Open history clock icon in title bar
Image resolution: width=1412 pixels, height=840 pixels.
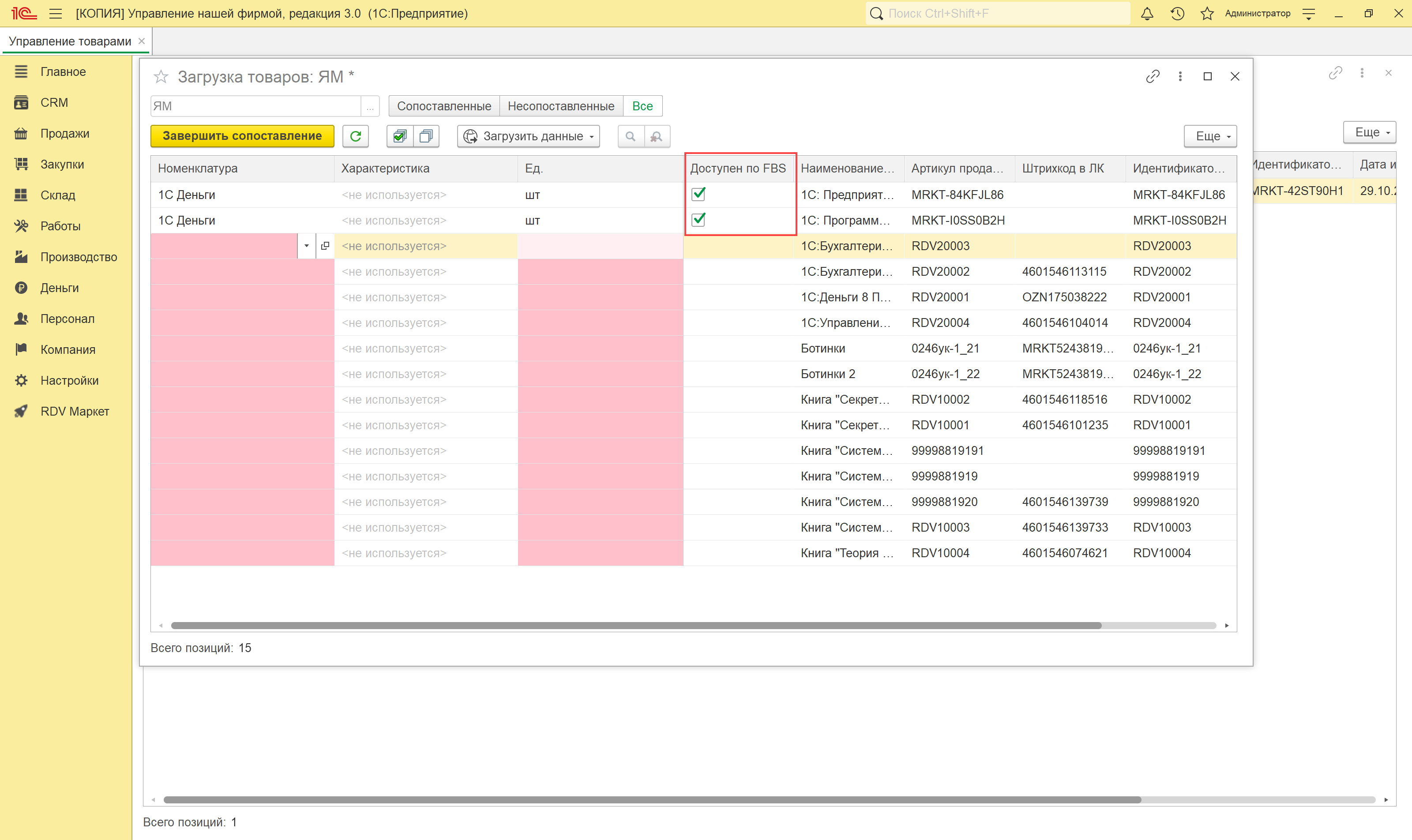(x=1178, y=14)
